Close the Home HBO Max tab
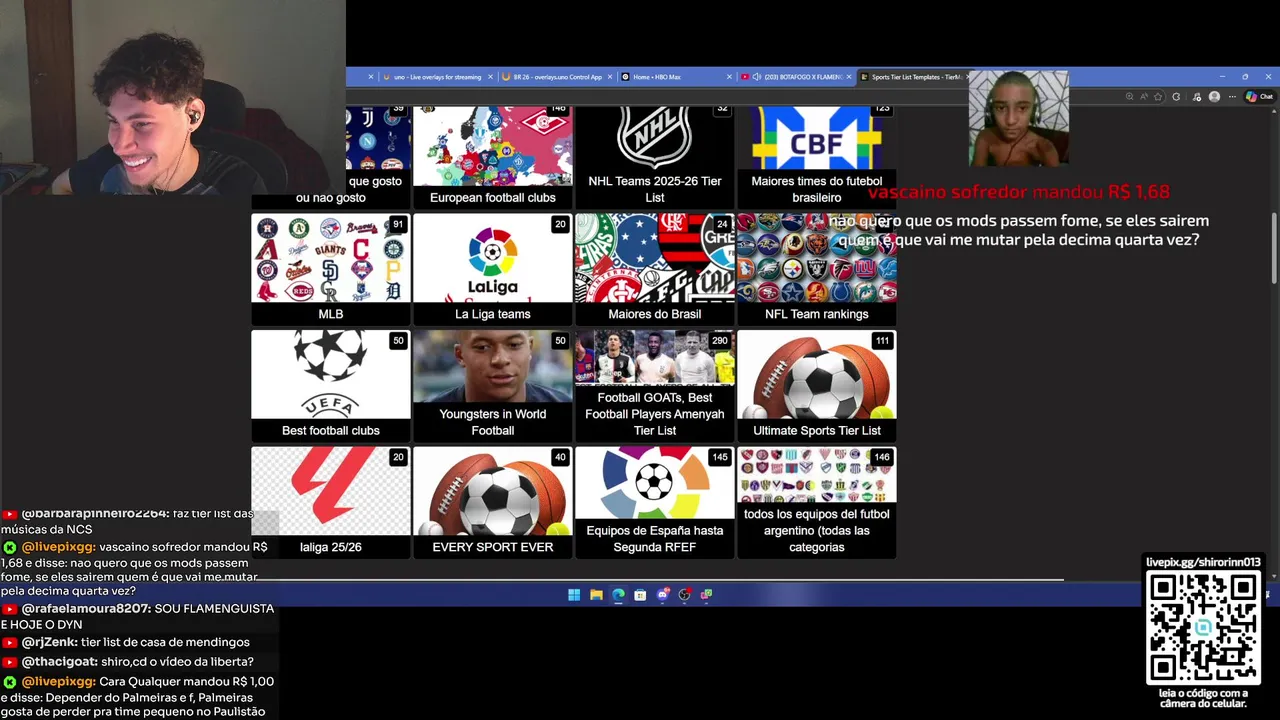The image size is (1280, 720). point(730,77)
